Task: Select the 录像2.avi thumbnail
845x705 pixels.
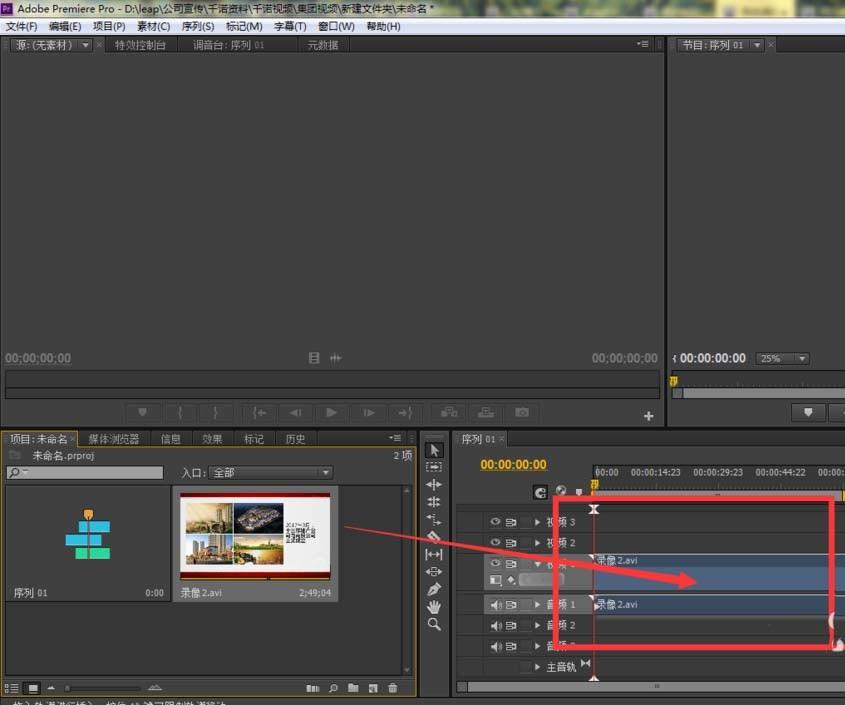Action: pos(254,538)
